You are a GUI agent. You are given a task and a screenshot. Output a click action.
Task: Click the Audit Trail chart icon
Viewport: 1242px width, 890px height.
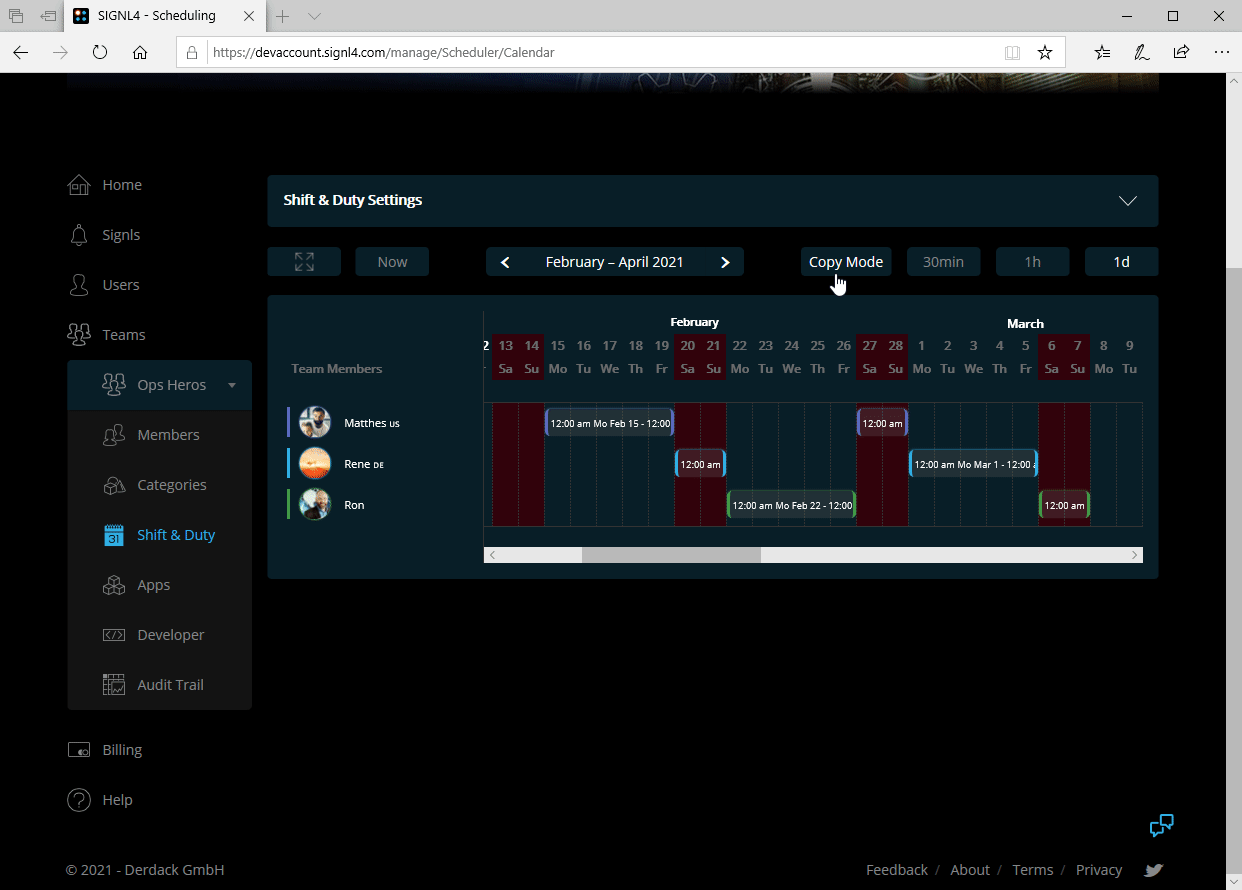114,685
